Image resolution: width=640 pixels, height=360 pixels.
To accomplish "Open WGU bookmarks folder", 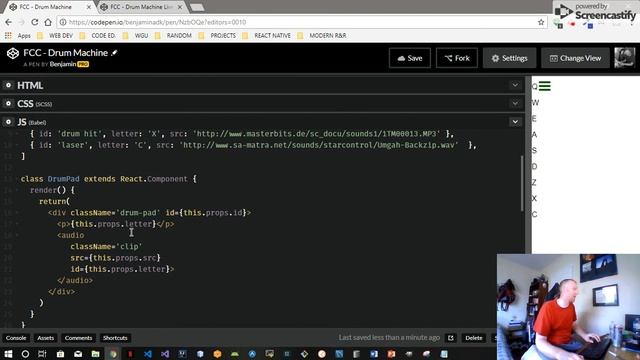I will pos(136,36).
